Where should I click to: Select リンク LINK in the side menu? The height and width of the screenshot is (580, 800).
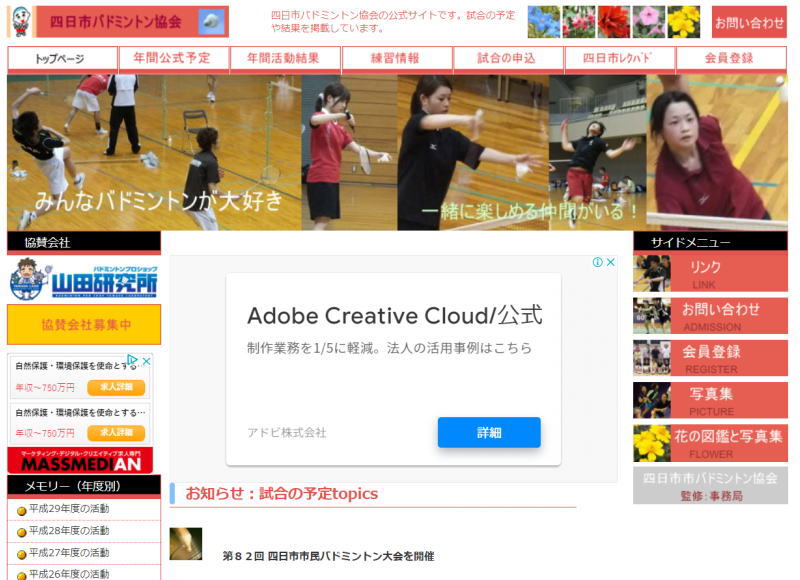click(710, 273)
